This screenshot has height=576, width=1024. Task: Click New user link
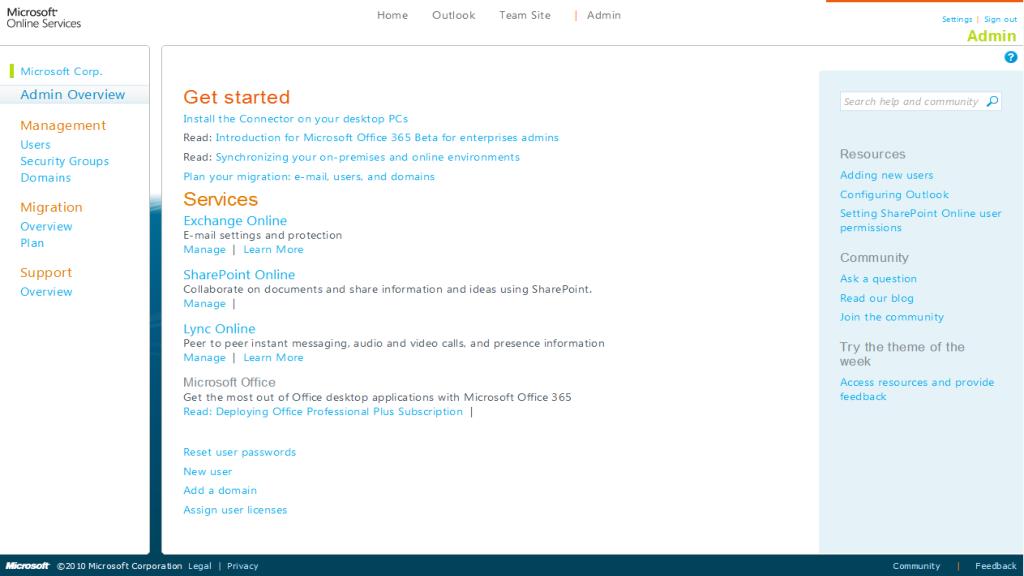208,472
